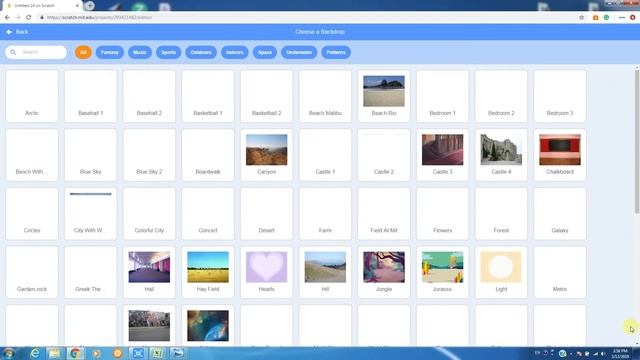Image resolution: width=640 pixels, height=360 pixels.
Task: Filter backdrops by Space
Action: click(265, 52)
